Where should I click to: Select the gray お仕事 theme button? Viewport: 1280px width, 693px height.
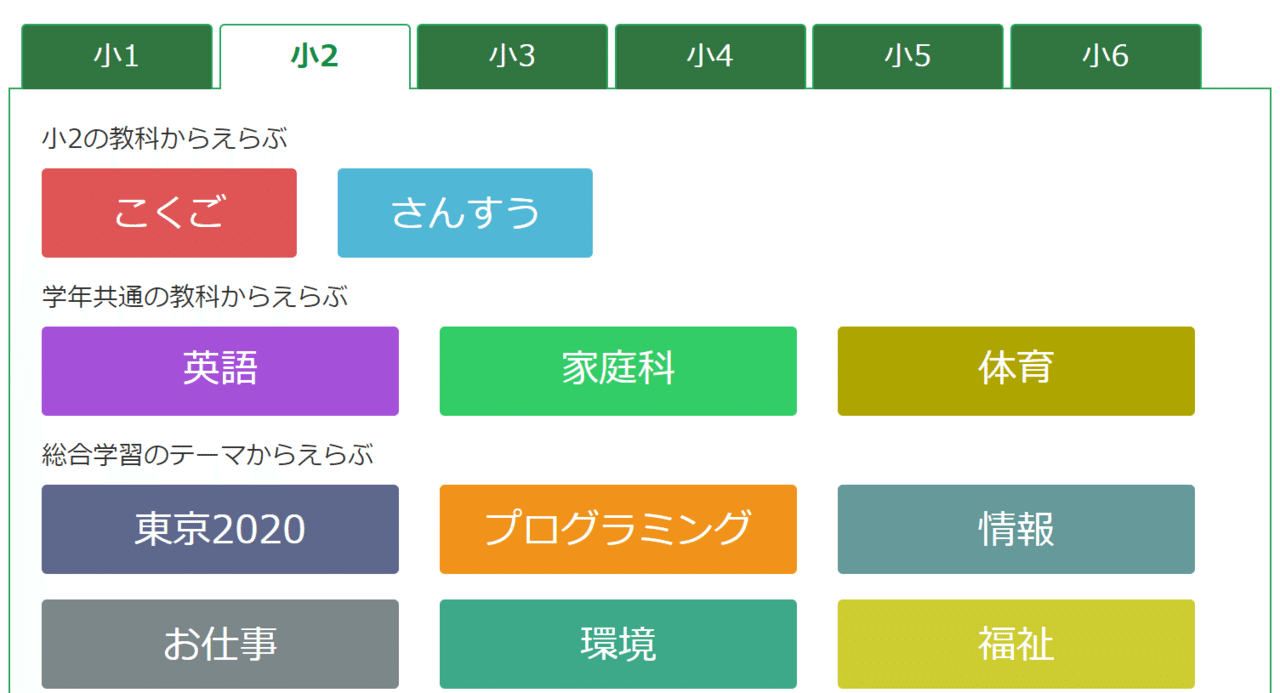click(219, 644)
